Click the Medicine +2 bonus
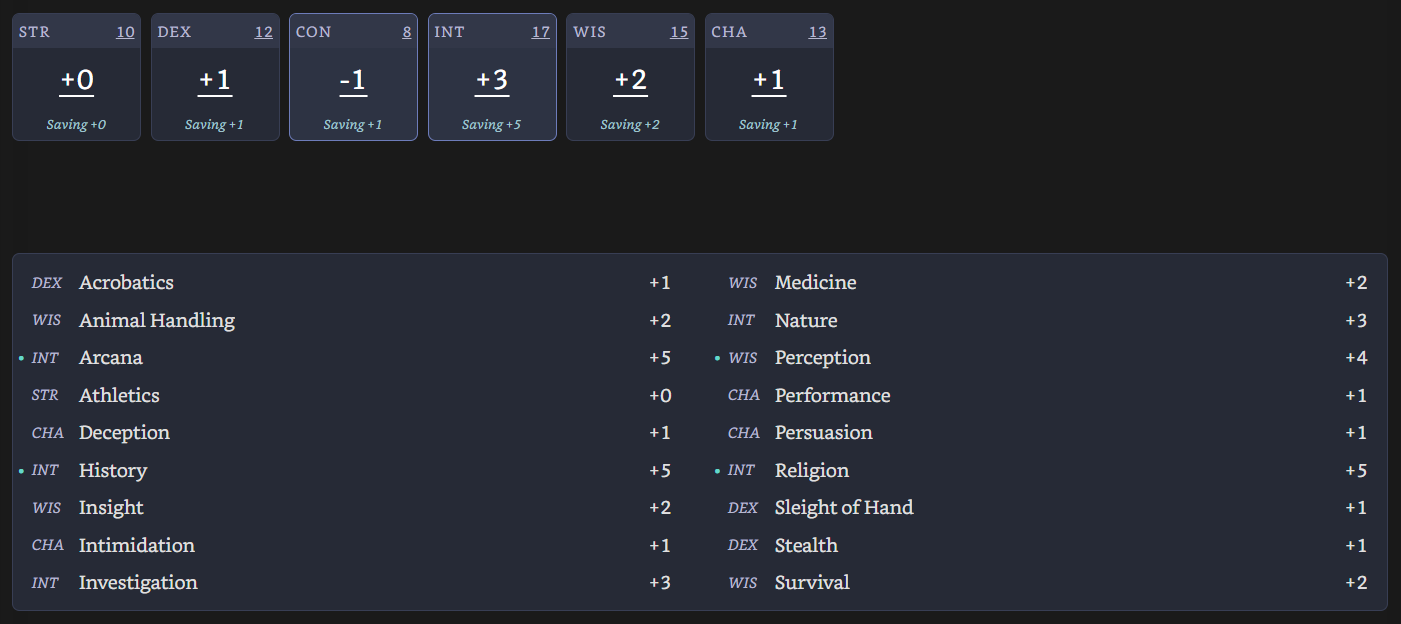 tap(1355, 283)
